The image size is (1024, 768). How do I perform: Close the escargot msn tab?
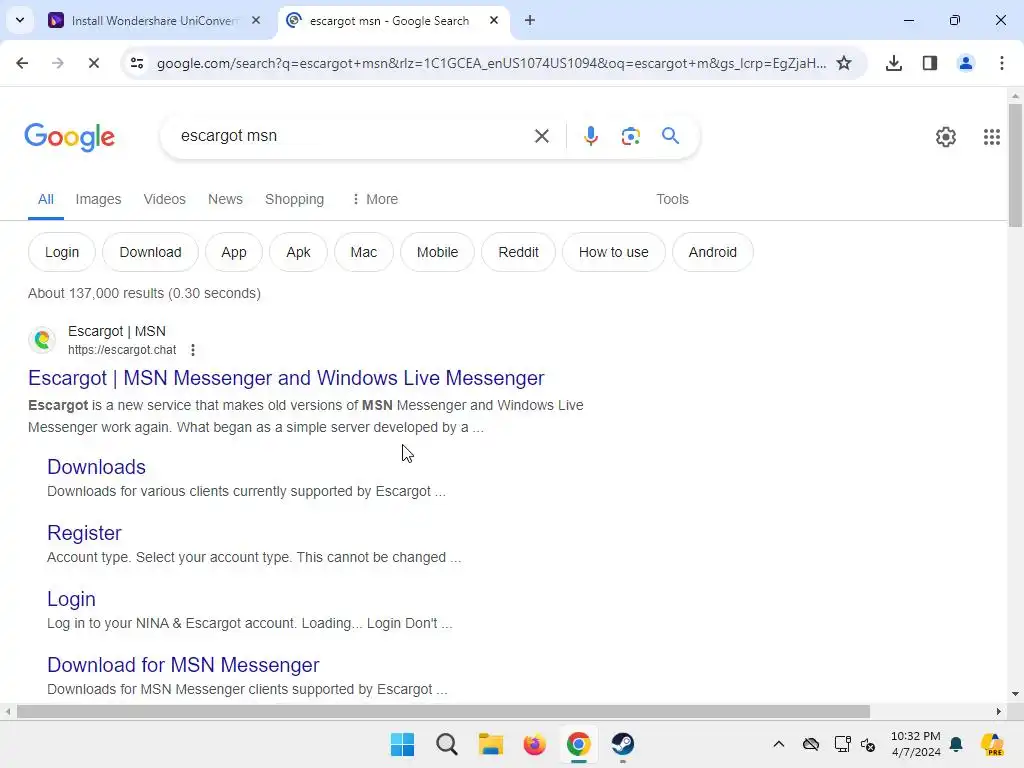coord(494,20)
